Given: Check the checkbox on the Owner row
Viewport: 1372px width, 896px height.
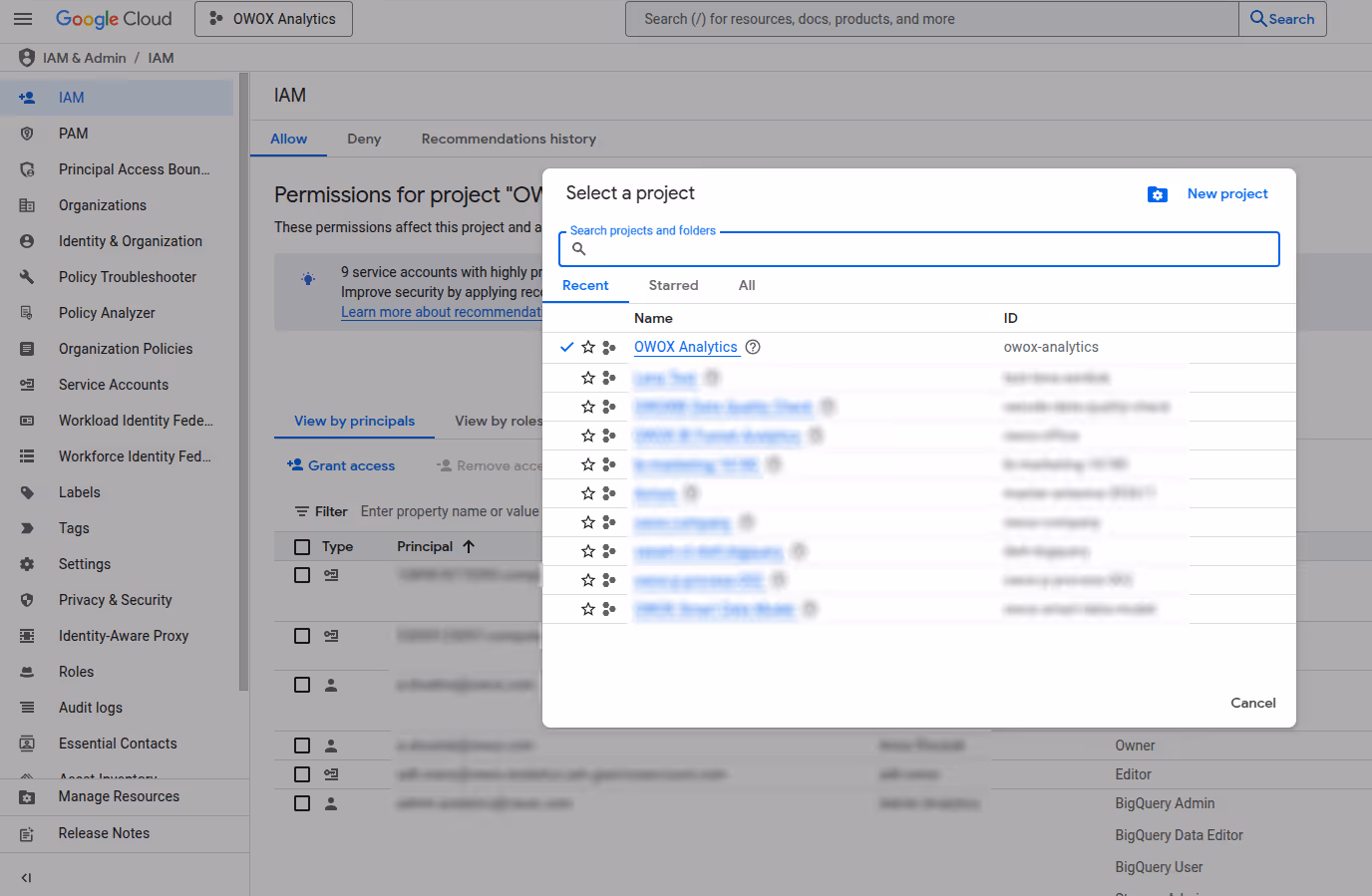Looking at the screenshot, I should click(302, 746).
